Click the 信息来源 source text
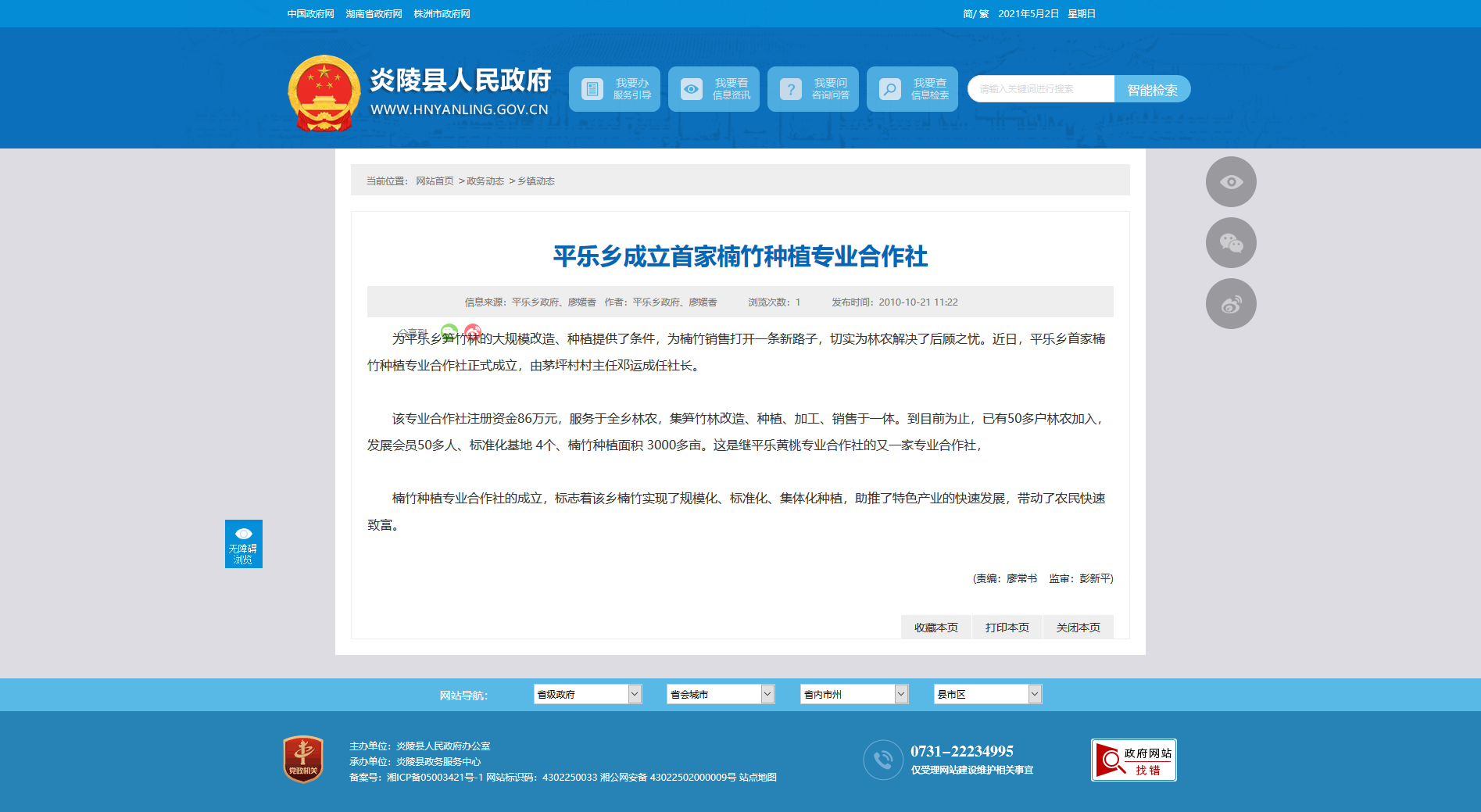Screen dimensions: 1481x812 [531, 302]
